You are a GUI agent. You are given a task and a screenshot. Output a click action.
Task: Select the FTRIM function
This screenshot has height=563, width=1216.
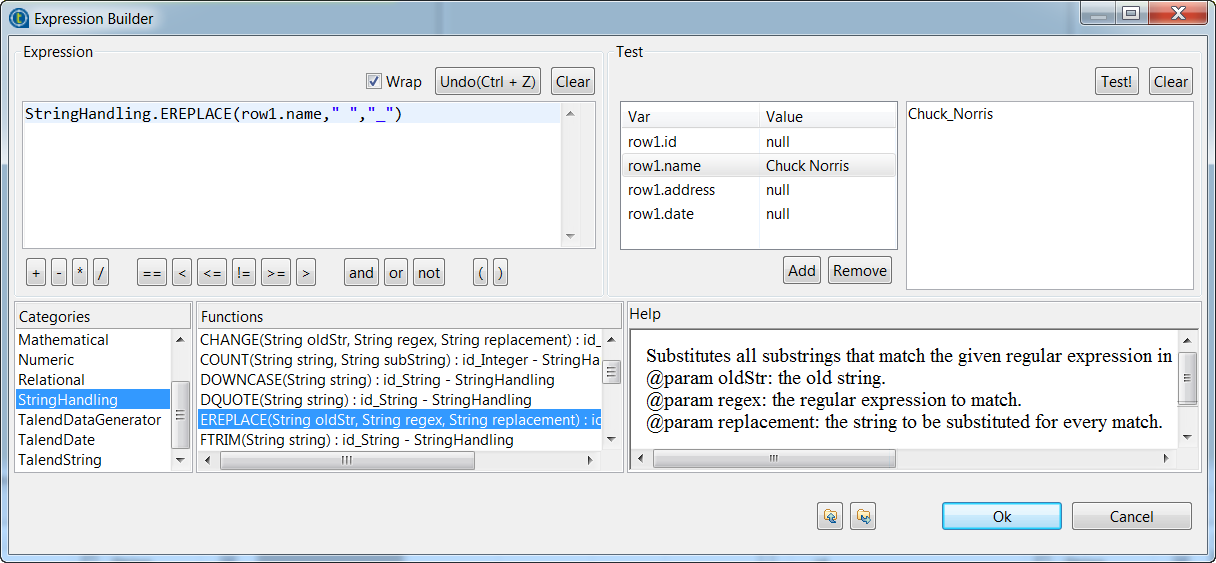click(x=400, y=440)
